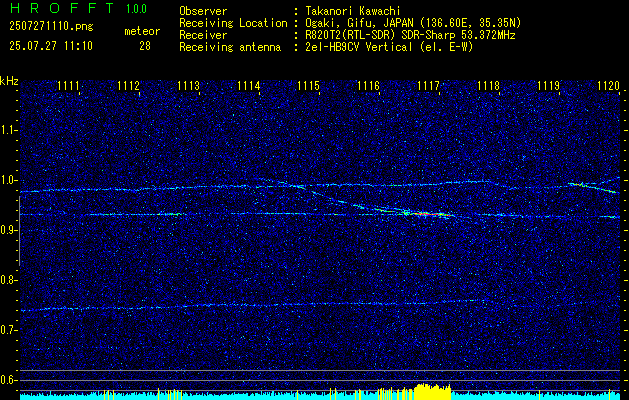The height and width of the screenshot is (400, 629).
Task: Click the meteor count value 28
Action: (x=145, y=46)
